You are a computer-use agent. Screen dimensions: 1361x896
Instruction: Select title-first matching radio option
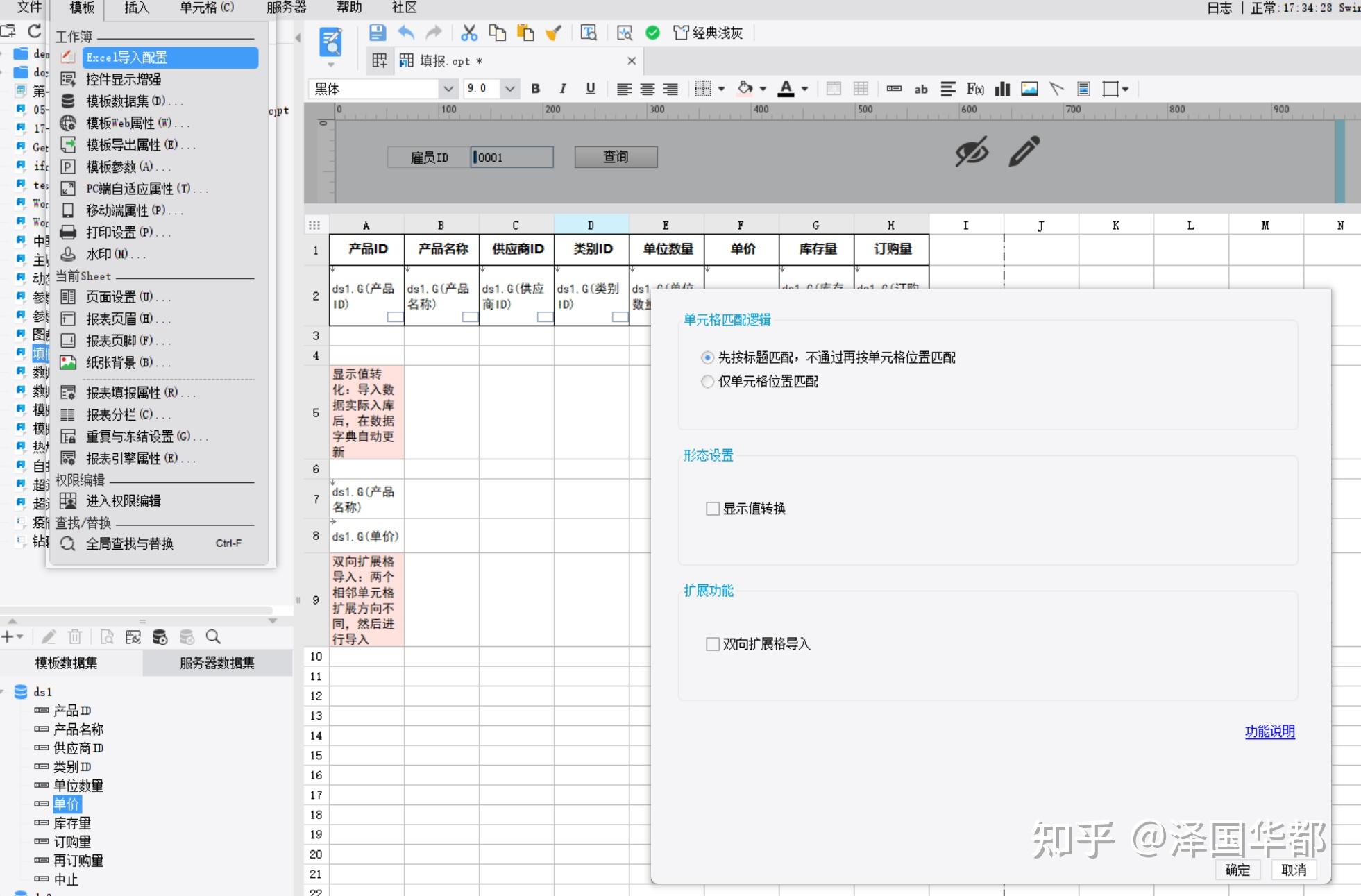click(707, 357)
